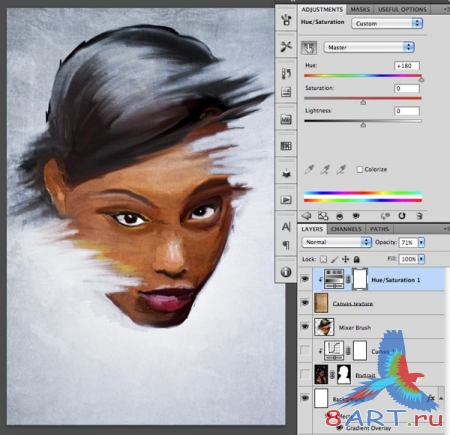Click the Hue slider handle
Screen dimensions: 450x435
[x=421, y=79]
